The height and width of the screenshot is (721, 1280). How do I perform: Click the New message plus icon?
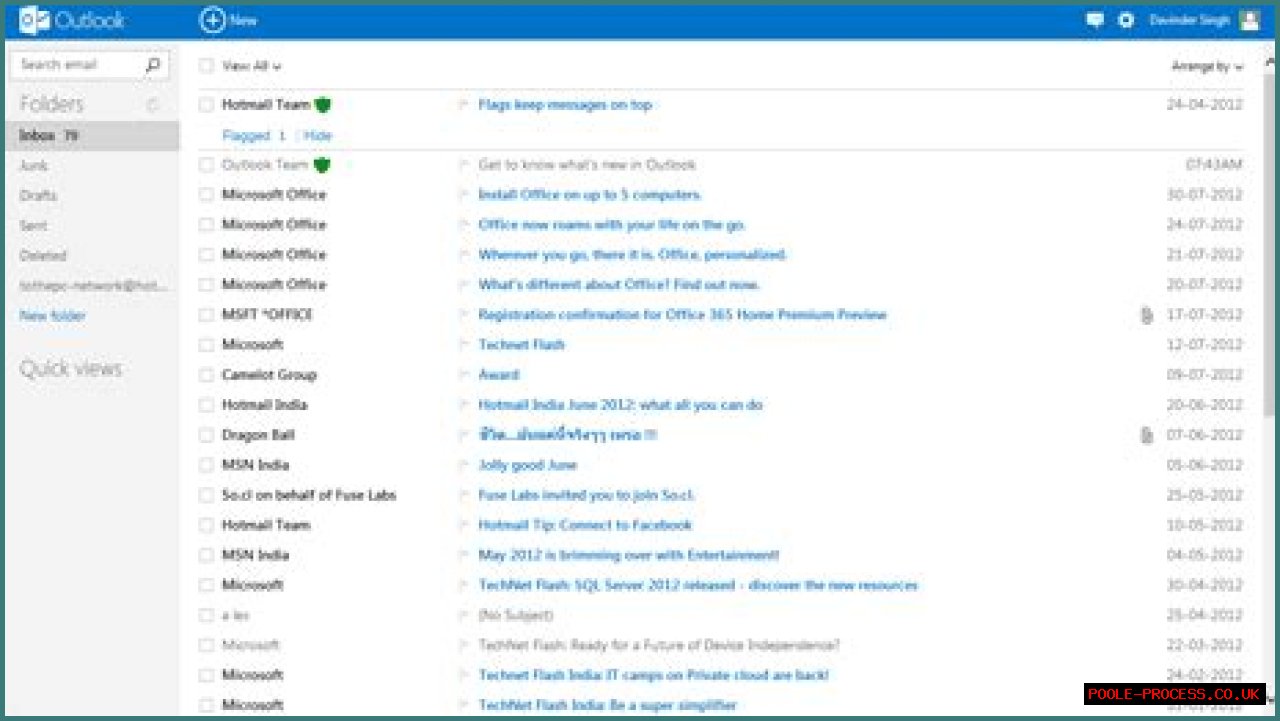[x=212, y=20]
